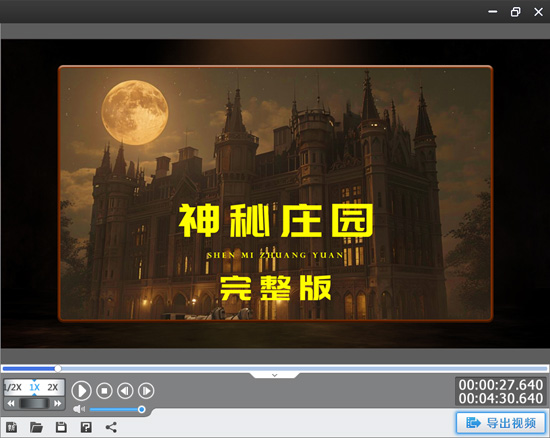Step back one frame
550x438 pixels.
125,391
